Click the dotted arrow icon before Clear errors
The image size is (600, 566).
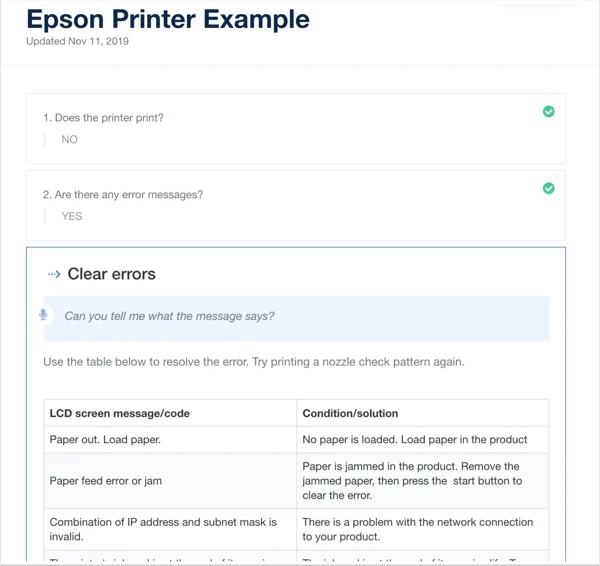point(54,274)
